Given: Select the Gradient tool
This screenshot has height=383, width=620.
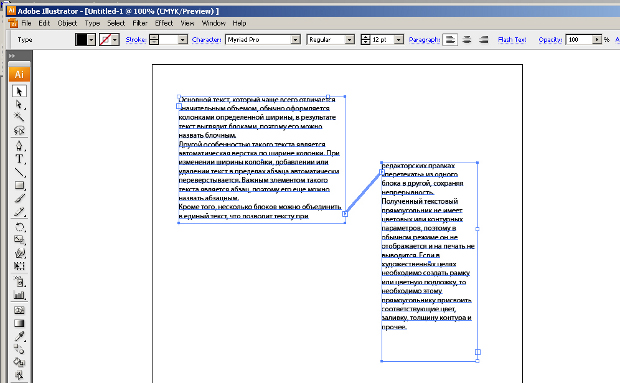Looking at the screenshot, I should coord(19,323).
